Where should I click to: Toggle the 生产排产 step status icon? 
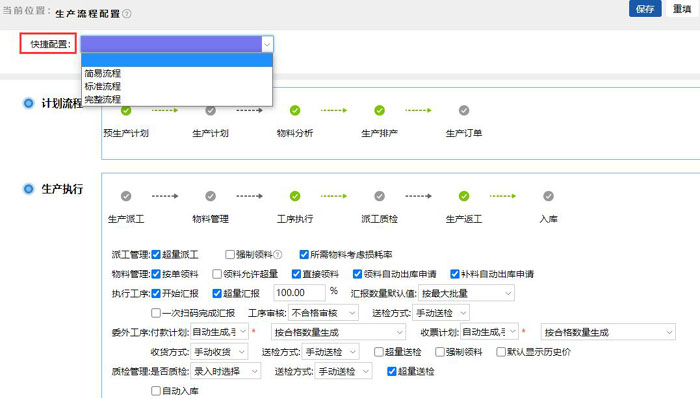(379, 110)
